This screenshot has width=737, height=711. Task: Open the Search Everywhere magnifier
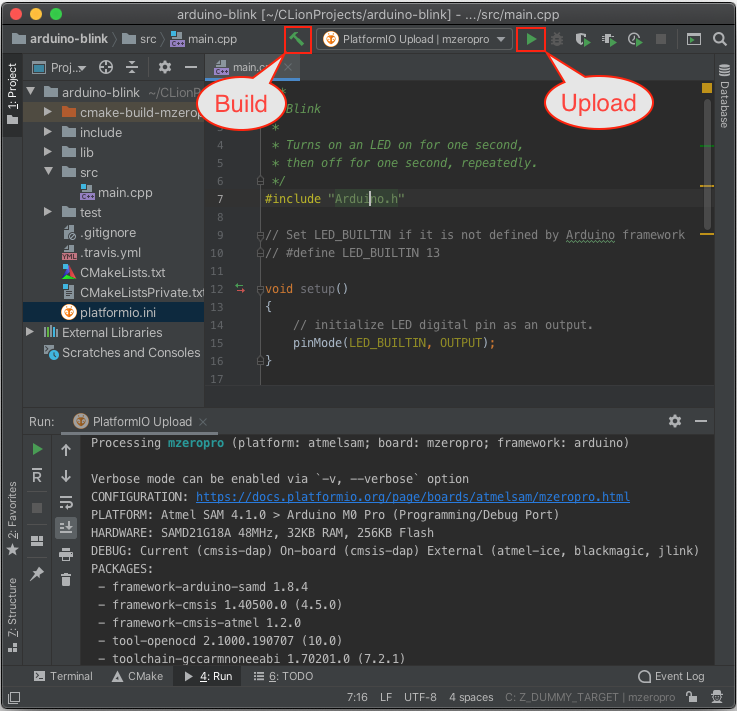click(720, 39)
